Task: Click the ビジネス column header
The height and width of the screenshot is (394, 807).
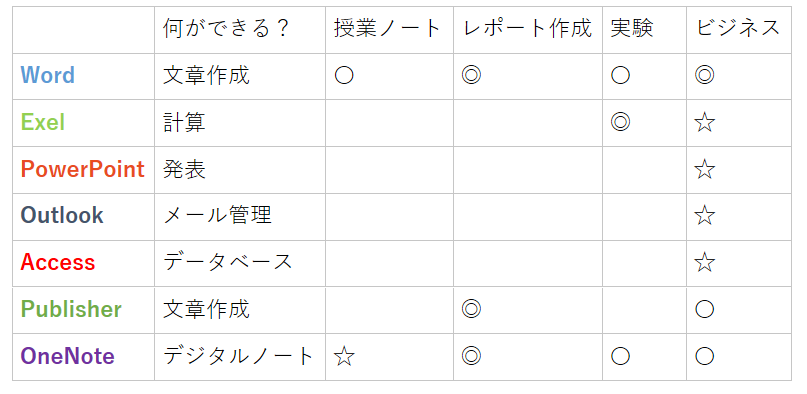Action: 738,29
